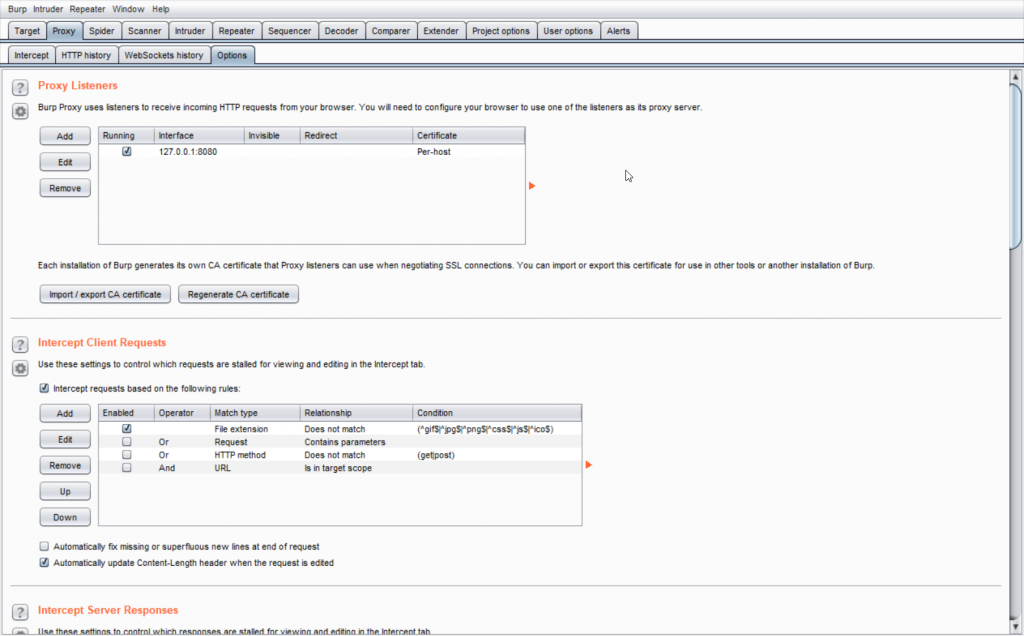Click the help icon beside Proxy Listeners
This screenshot has height=636, width=1024.
click(x=19, y=88)
